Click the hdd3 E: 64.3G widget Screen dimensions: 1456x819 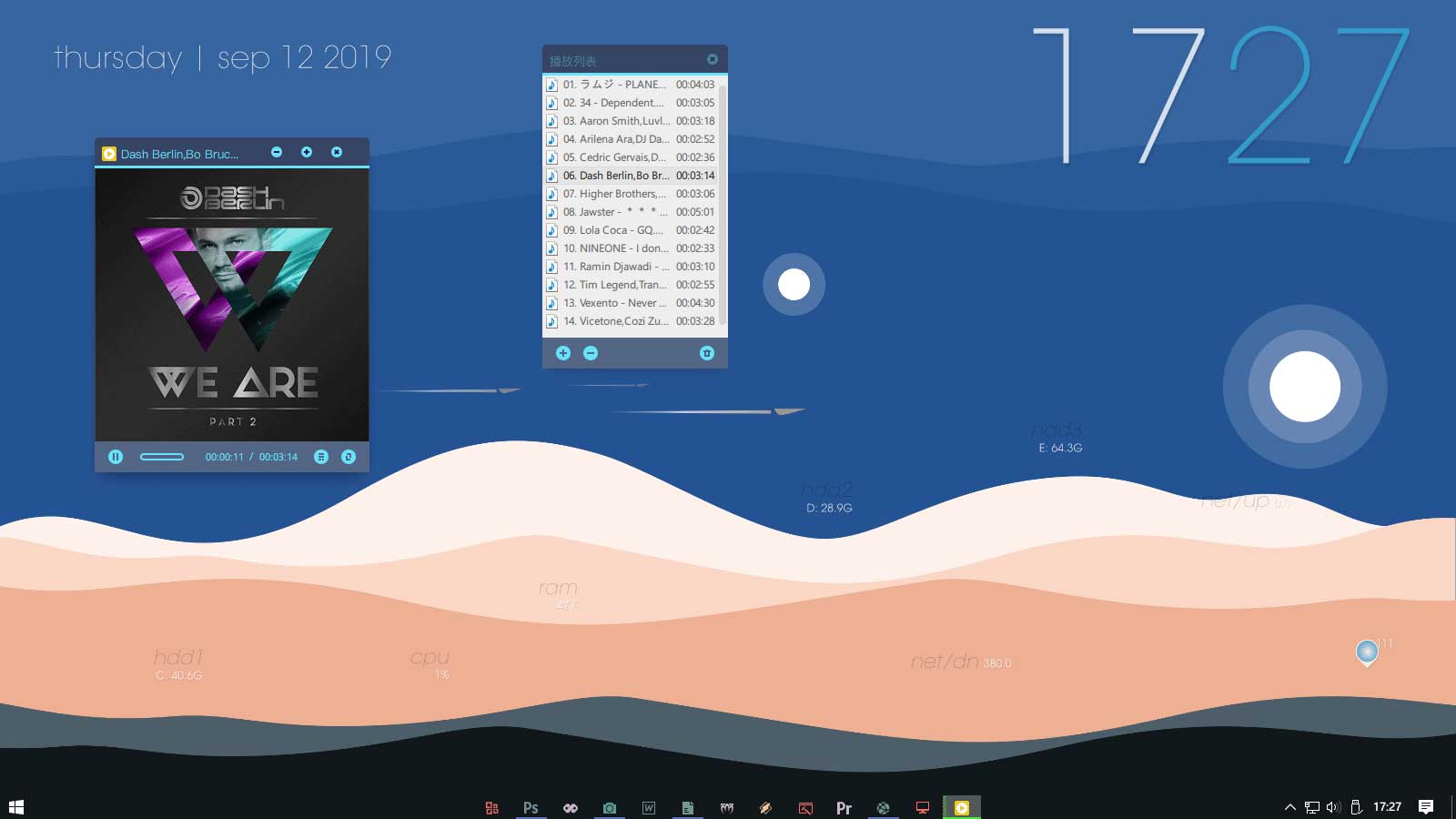pyautogui.click(x=1058, y=438)
